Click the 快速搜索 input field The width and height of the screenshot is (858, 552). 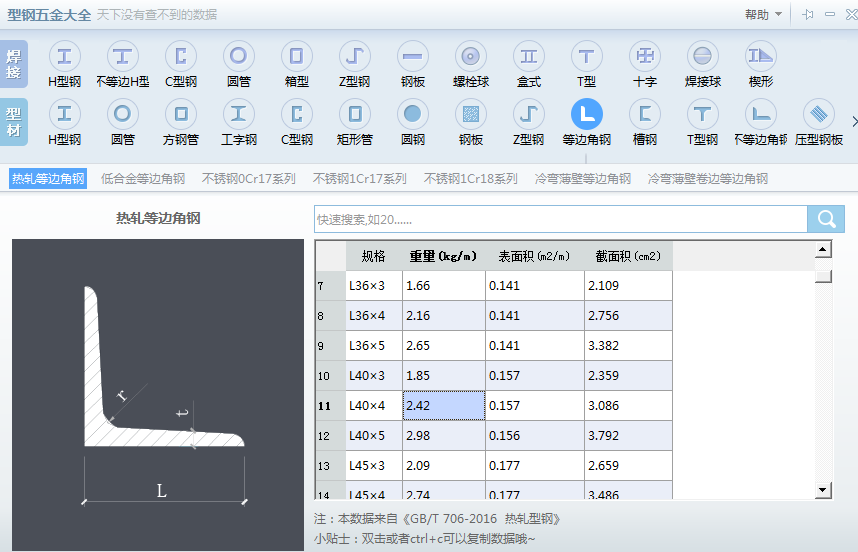tap(561, 219)
